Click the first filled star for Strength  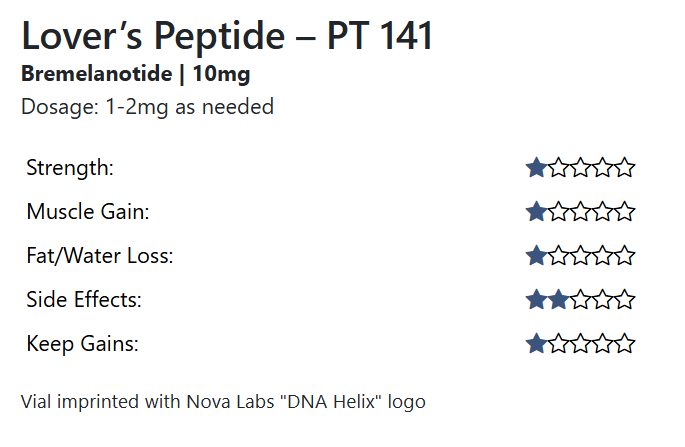tap(537, 168)
